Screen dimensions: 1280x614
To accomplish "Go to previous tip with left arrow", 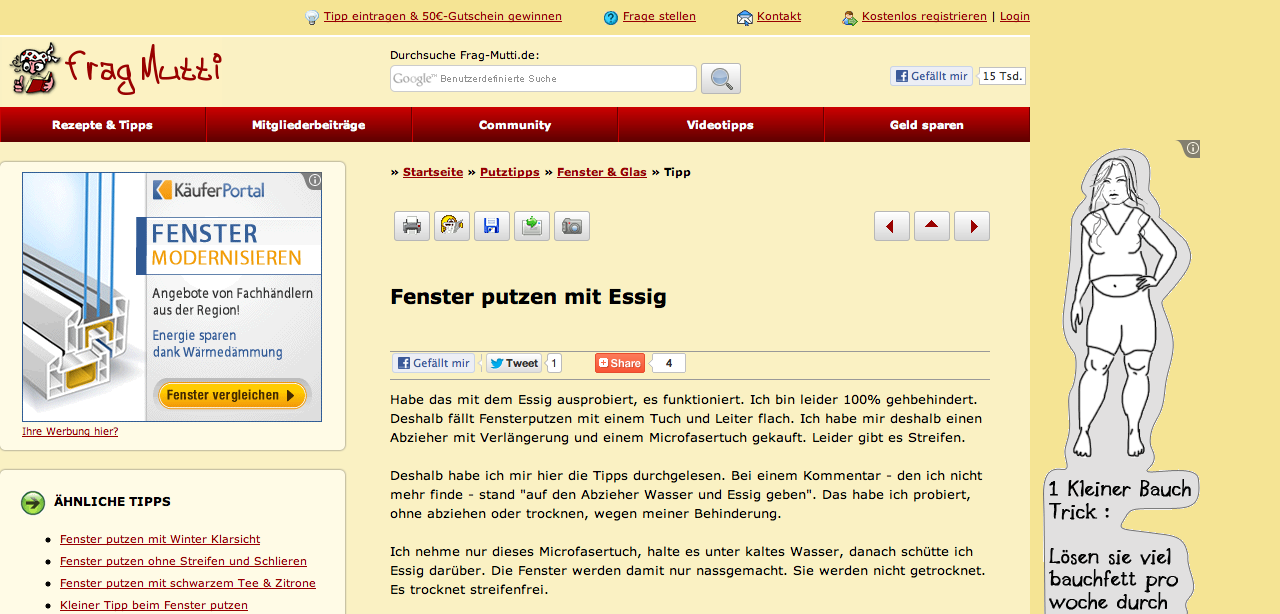I will [x=891, y=226].
